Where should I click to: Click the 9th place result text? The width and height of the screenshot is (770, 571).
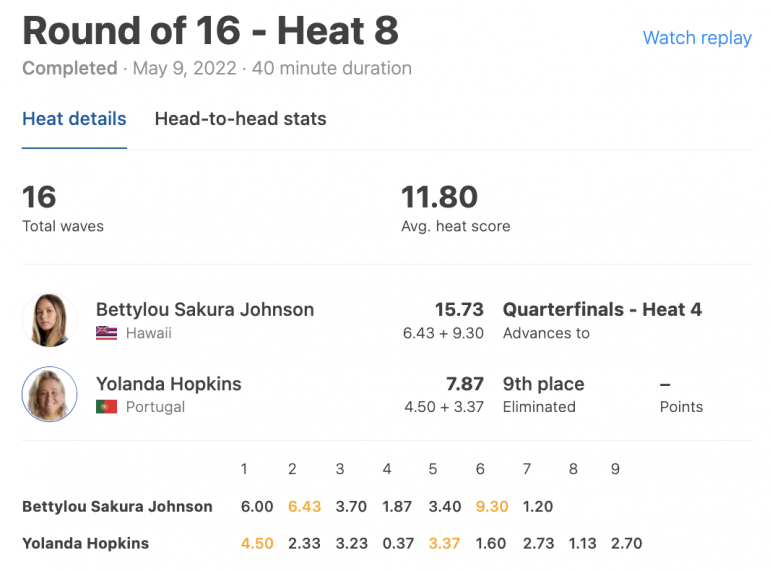click(544, 383)
